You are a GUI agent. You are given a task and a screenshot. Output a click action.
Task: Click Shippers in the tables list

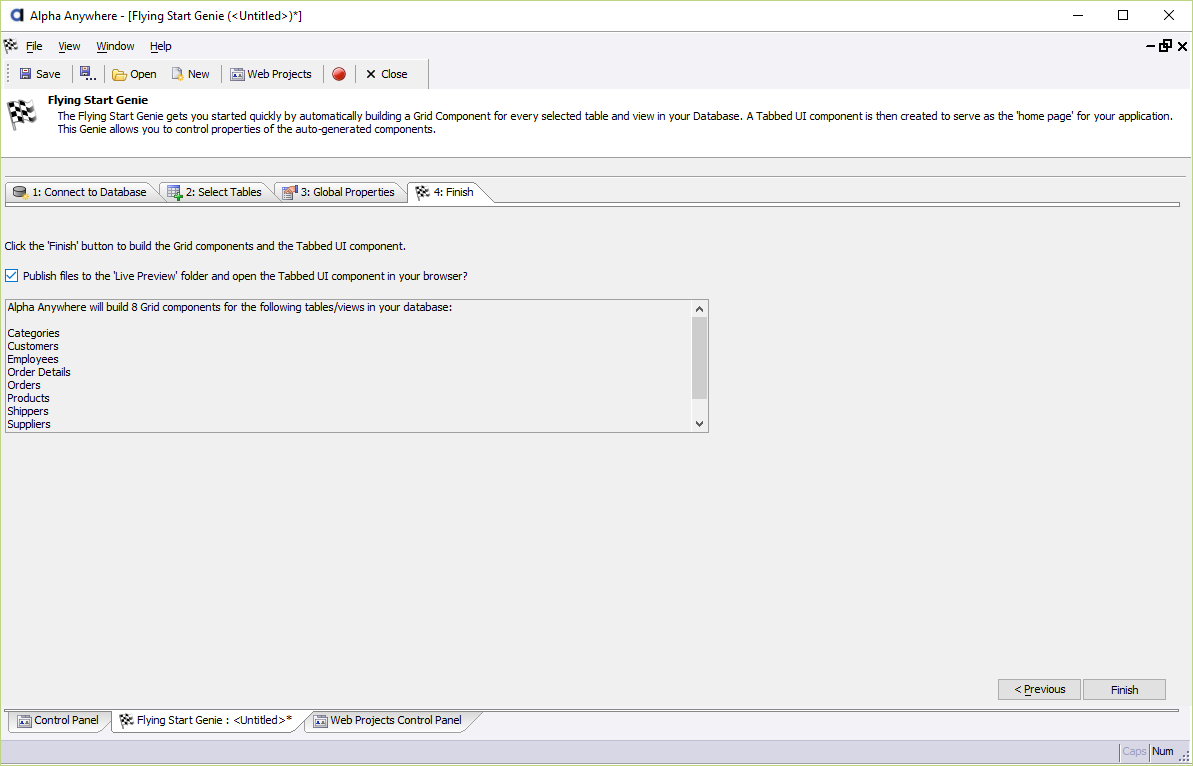coord(27,411)
